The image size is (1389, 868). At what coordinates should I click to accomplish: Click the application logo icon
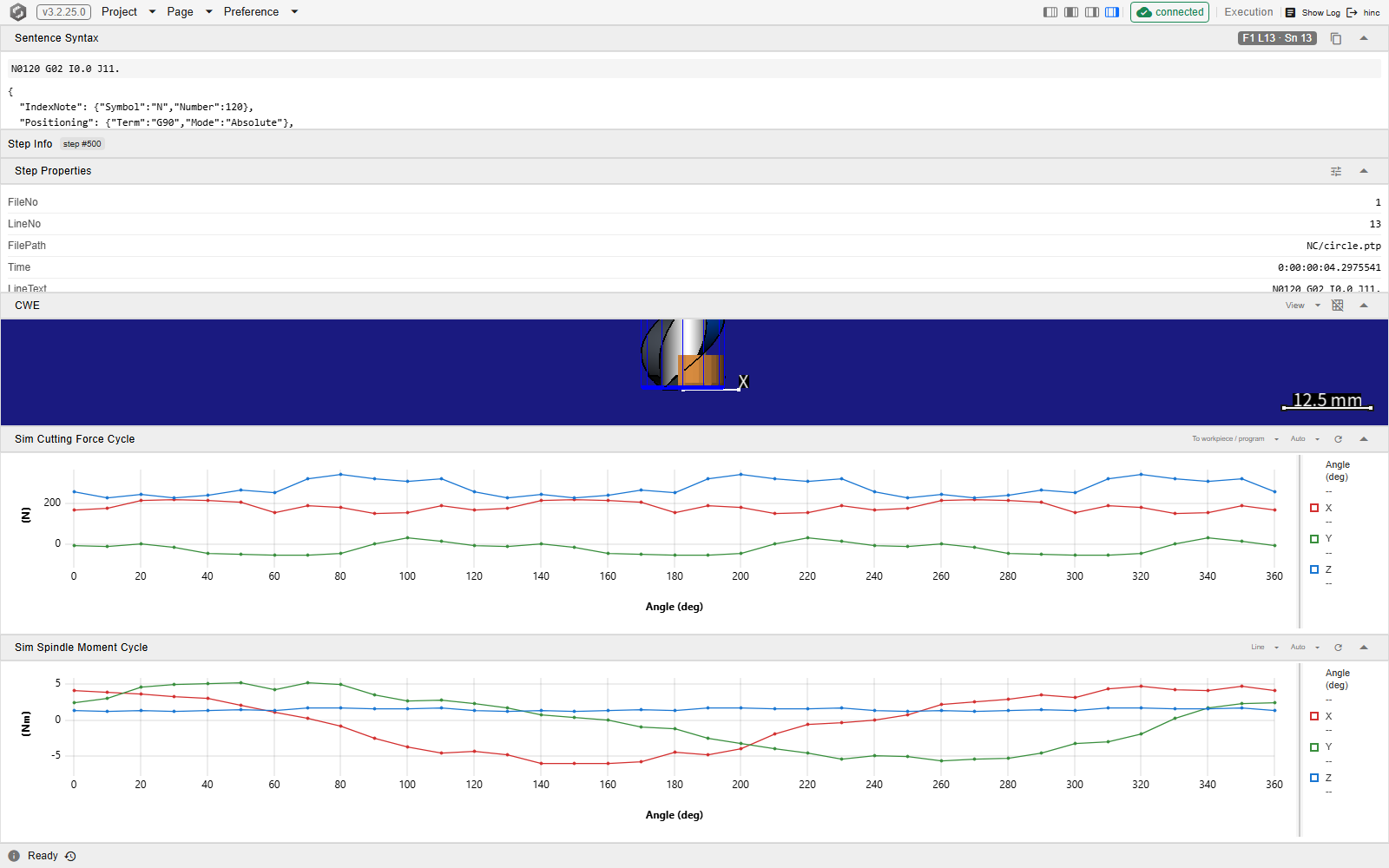coord(17,12)
